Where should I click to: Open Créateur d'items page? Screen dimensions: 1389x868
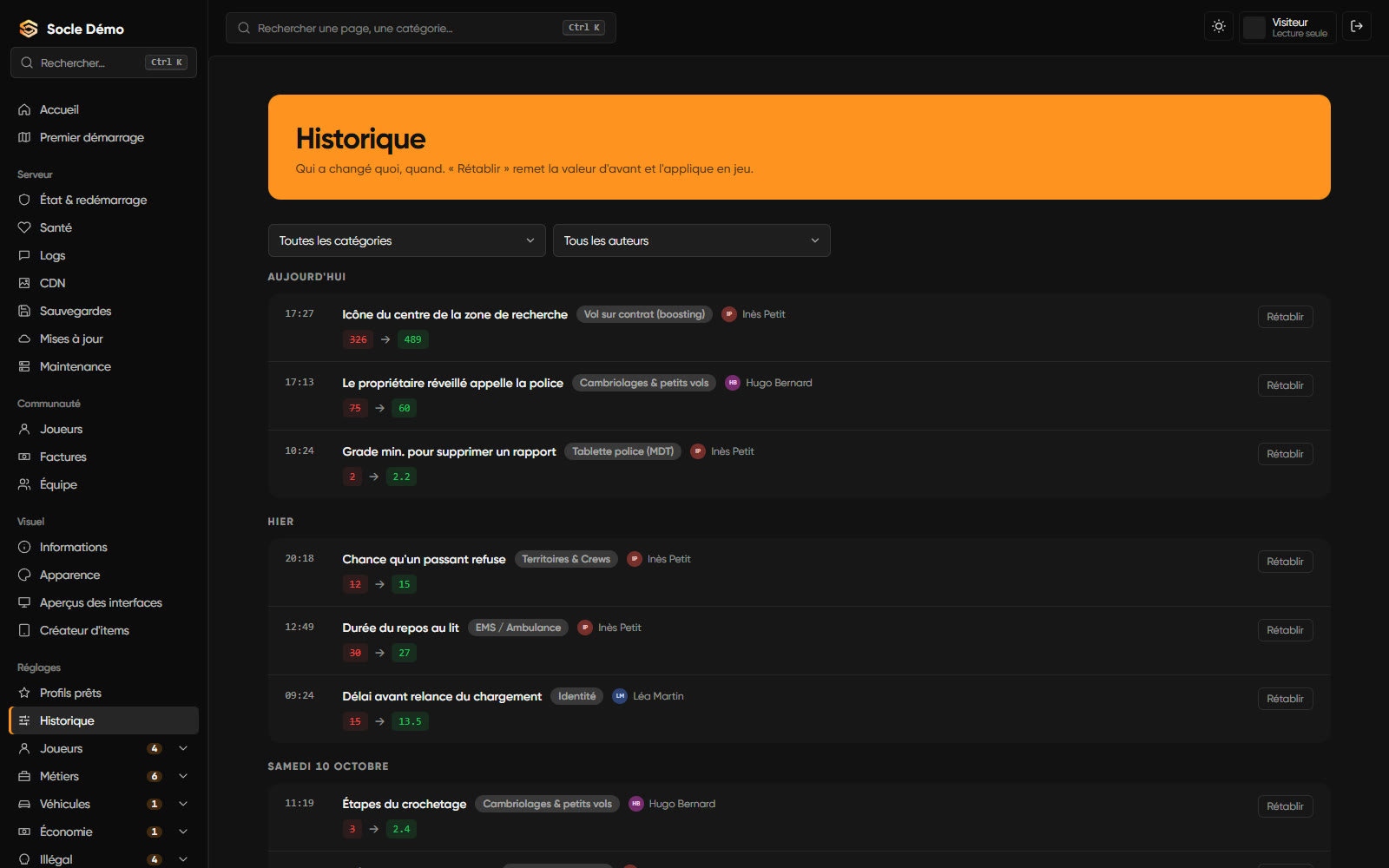(x=103, y=630)
